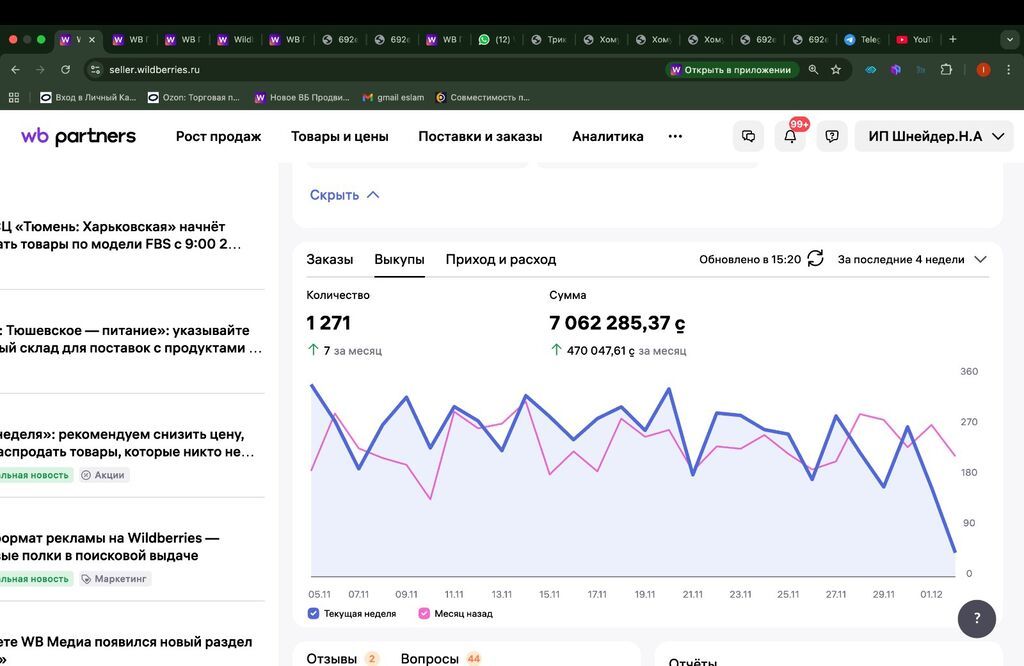The height and width of the screenshot is (666, 1024).
Task: Click the Маркетинг news tag
Action: pos(114,579)
